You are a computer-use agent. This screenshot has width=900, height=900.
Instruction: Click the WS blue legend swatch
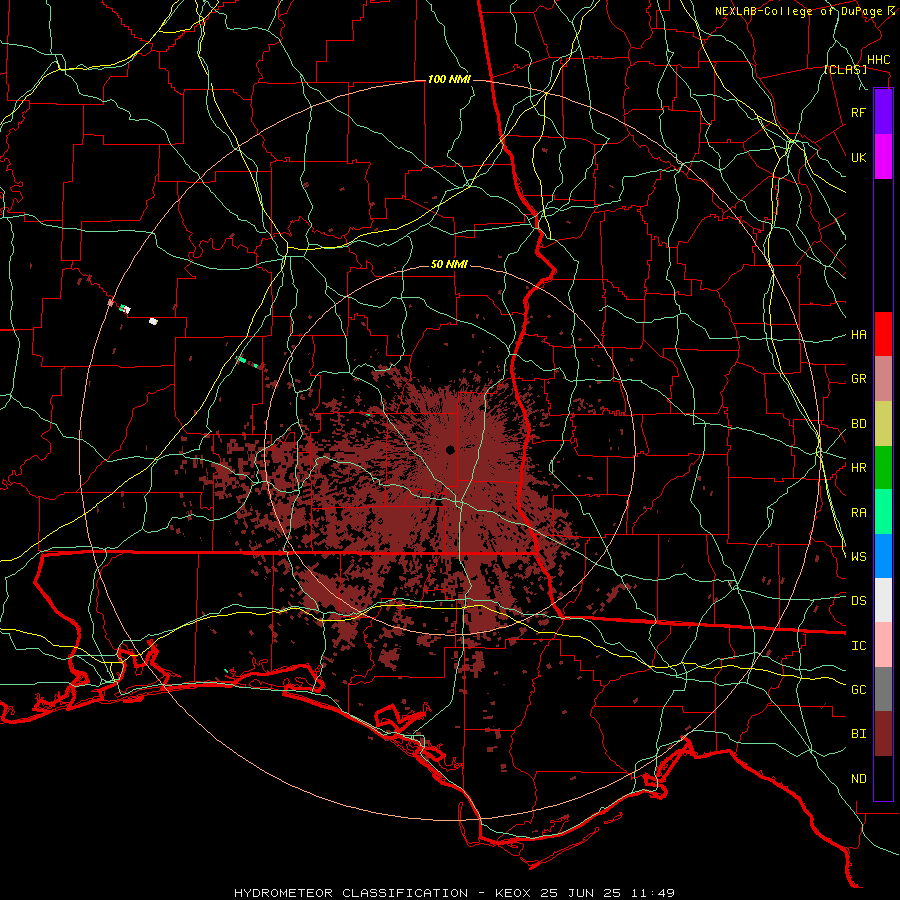pyautogui.click(x=883, y=556)
